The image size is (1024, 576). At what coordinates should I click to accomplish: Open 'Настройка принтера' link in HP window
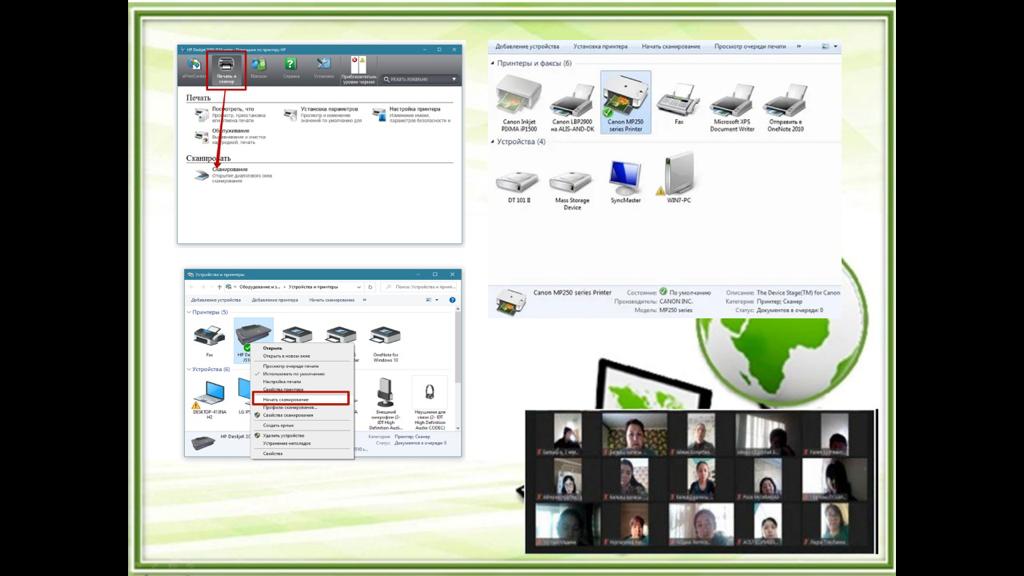tap(414, 108)
